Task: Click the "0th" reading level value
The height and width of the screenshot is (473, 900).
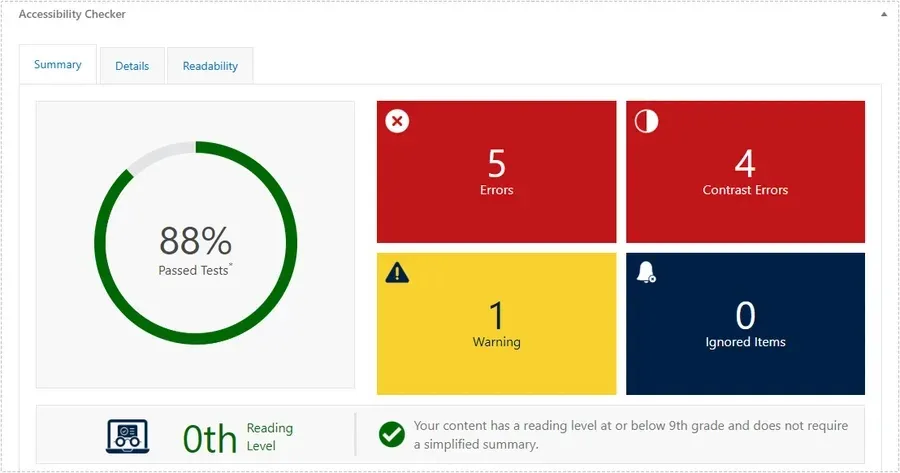Action: point(210,440)
